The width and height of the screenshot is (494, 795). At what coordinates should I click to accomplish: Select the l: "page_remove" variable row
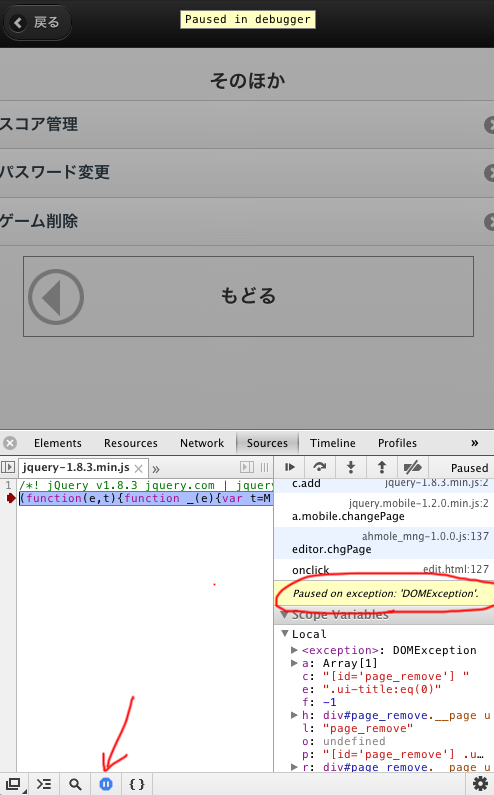[x=358, y=729]
